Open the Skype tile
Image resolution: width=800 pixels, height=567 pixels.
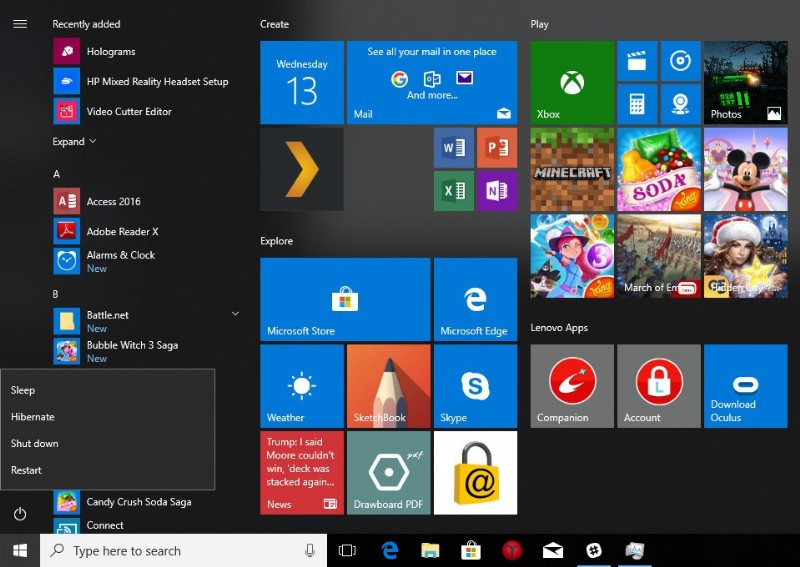tap(475, 386)
